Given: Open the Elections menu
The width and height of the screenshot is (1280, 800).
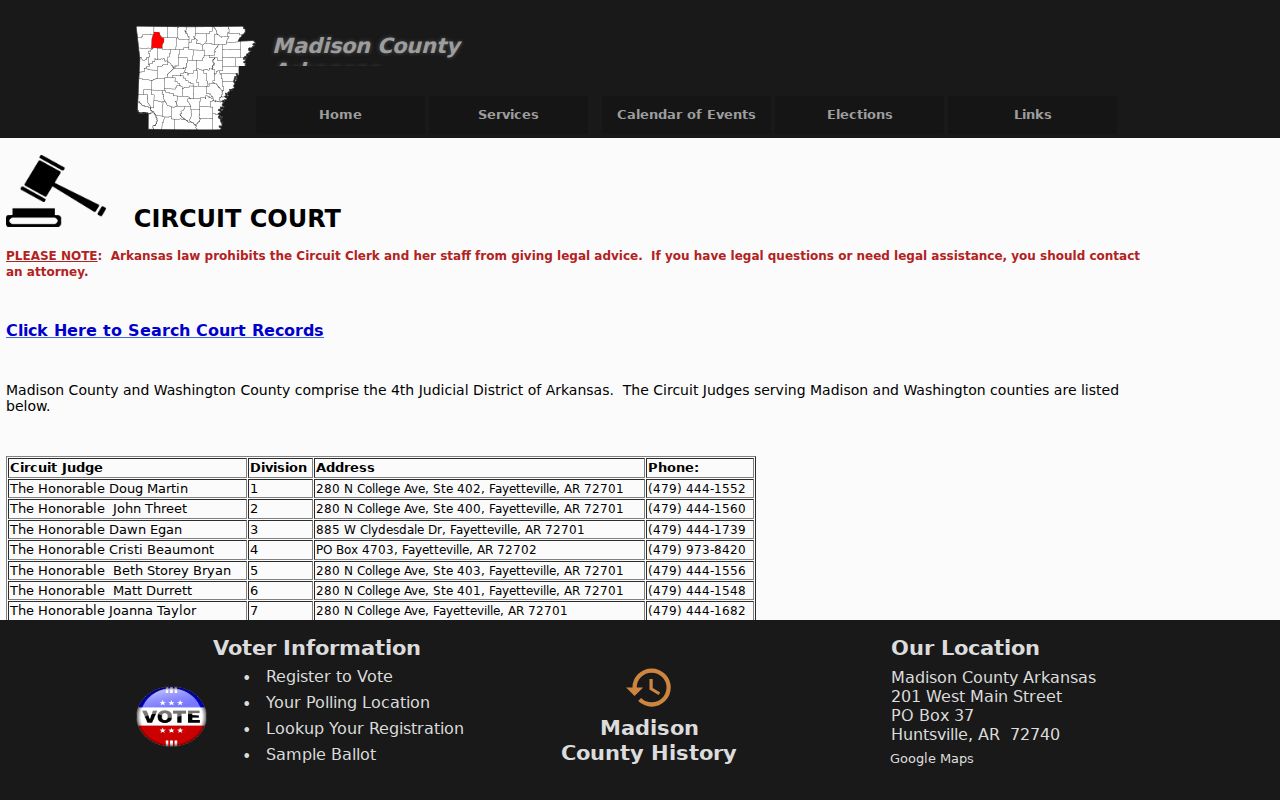Looking at the screenshot, I should [859, 114].
